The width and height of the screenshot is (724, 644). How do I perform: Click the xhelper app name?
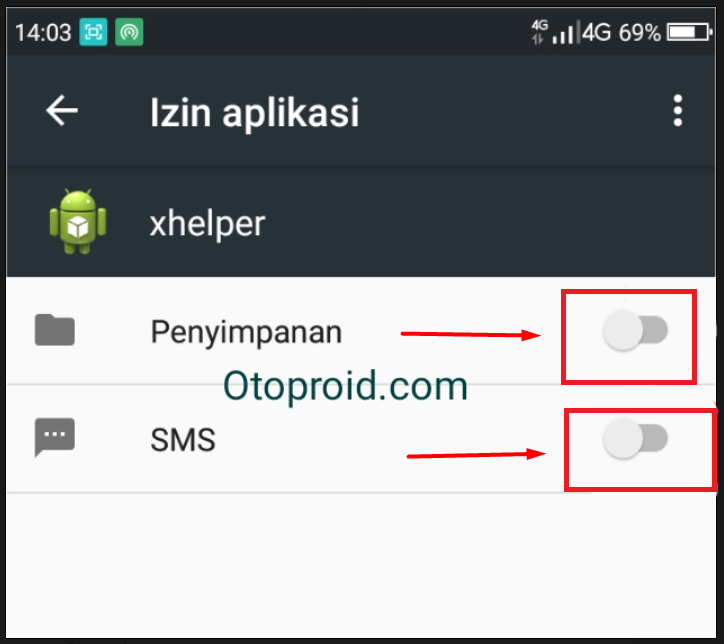(x=207, y=223)
